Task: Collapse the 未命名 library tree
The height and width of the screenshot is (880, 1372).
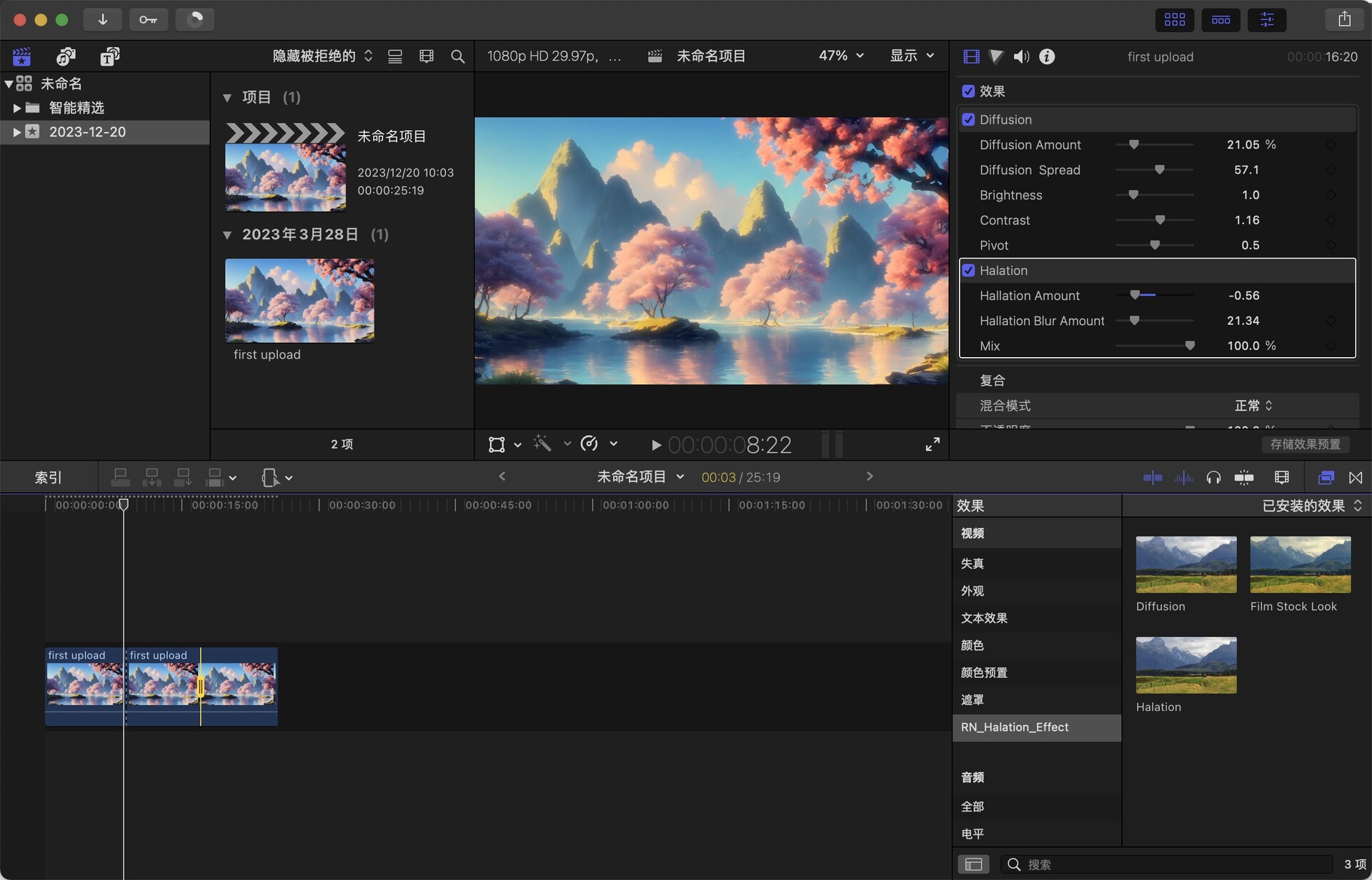Action: (9, 84)
